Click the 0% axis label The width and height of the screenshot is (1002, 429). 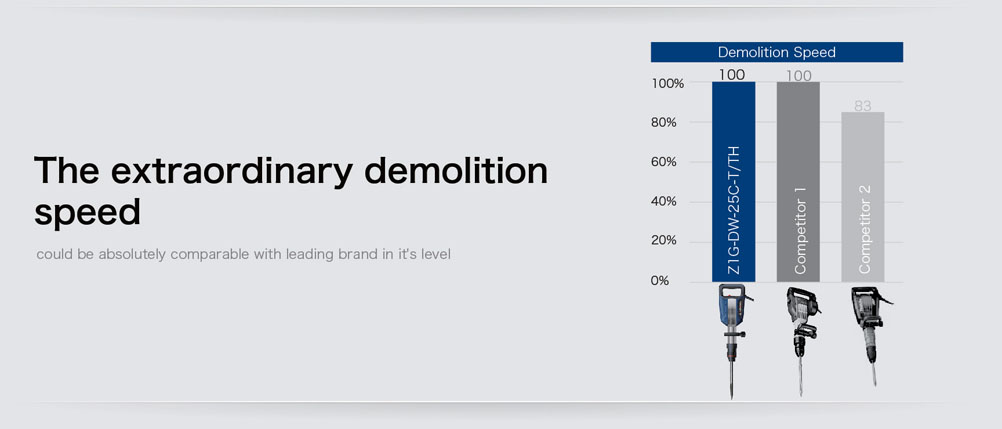tap(660, 281)
